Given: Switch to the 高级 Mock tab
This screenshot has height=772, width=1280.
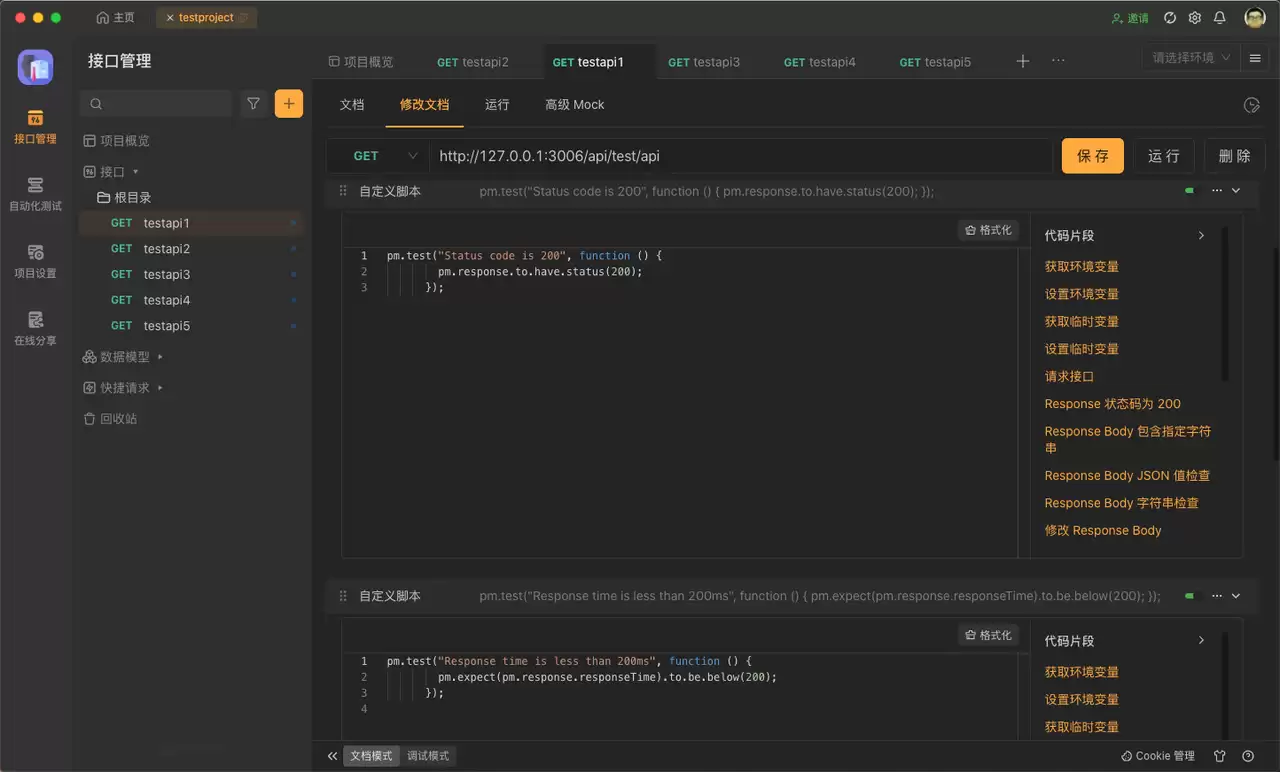Looking at the screenshot, I should [574, 104].
